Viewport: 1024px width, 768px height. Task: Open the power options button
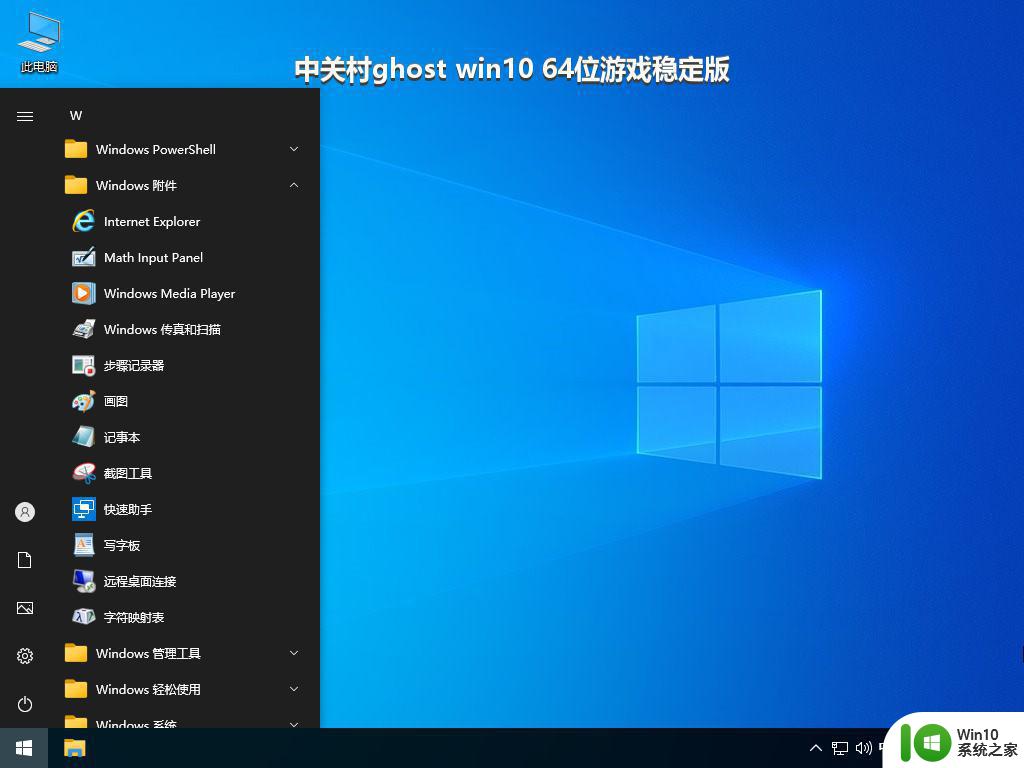coord(25,704)
